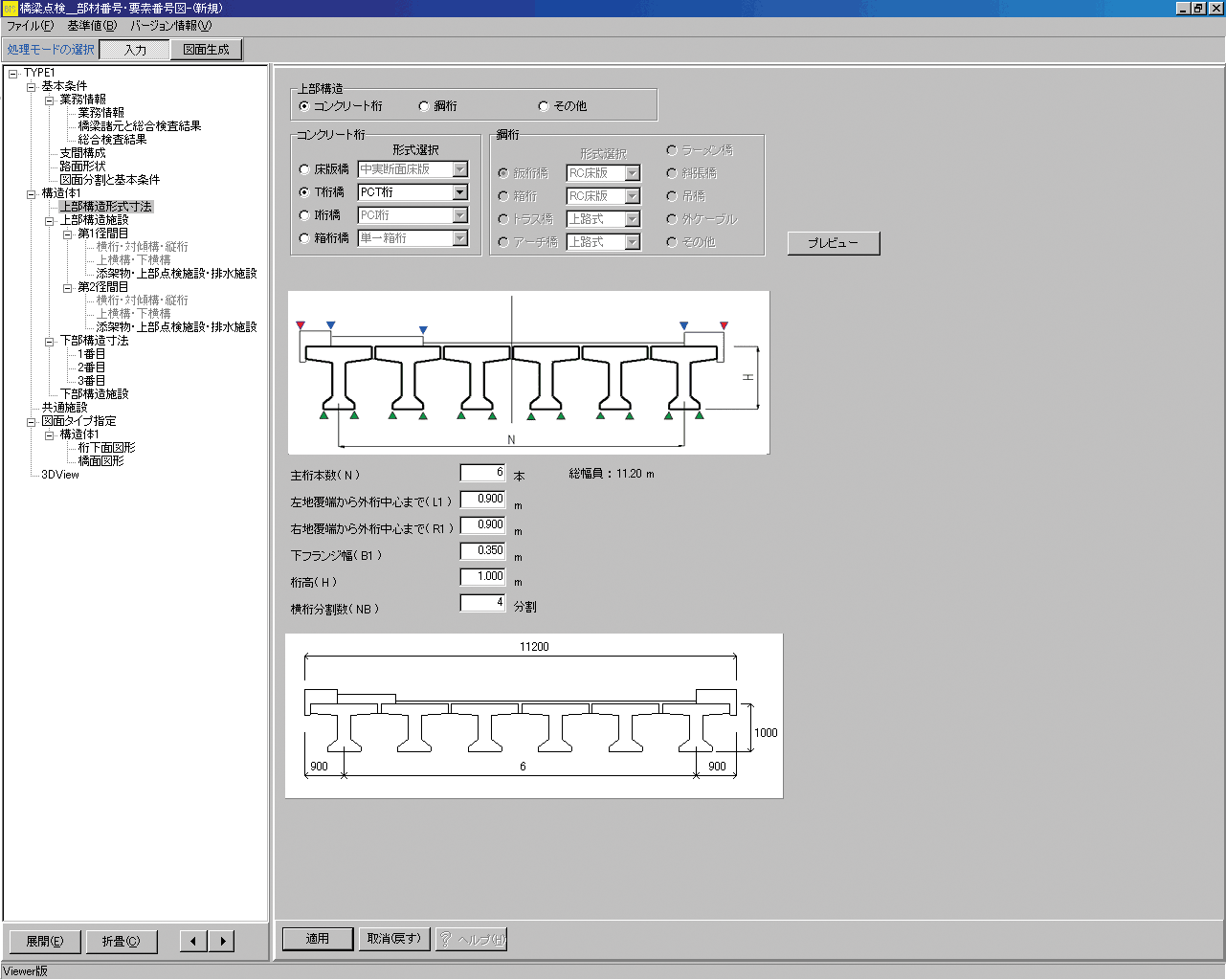Click the left arrow navigation button

(x=193, y=941)
